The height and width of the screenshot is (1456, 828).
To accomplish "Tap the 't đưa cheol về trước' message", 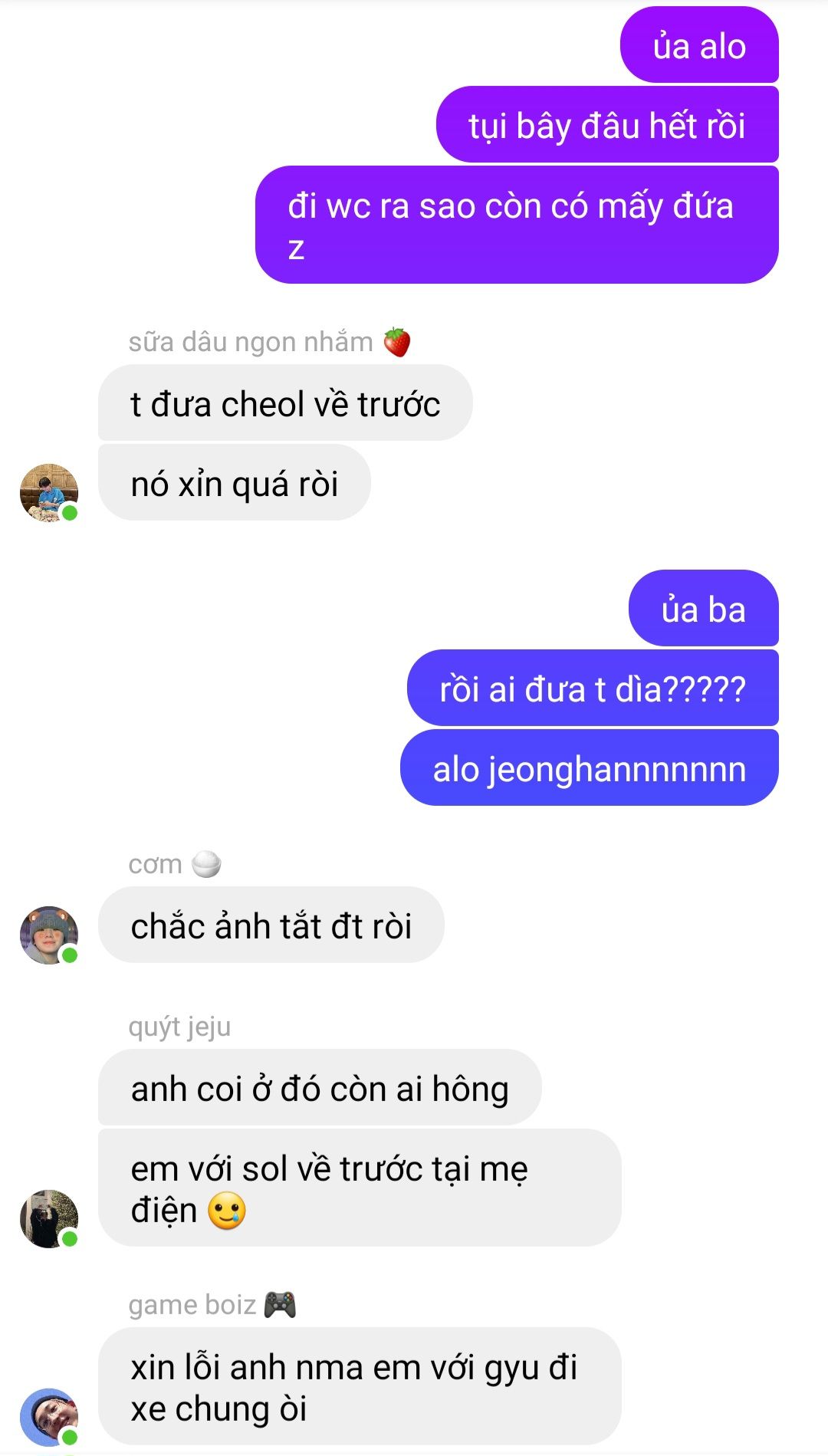I will 285,403.
